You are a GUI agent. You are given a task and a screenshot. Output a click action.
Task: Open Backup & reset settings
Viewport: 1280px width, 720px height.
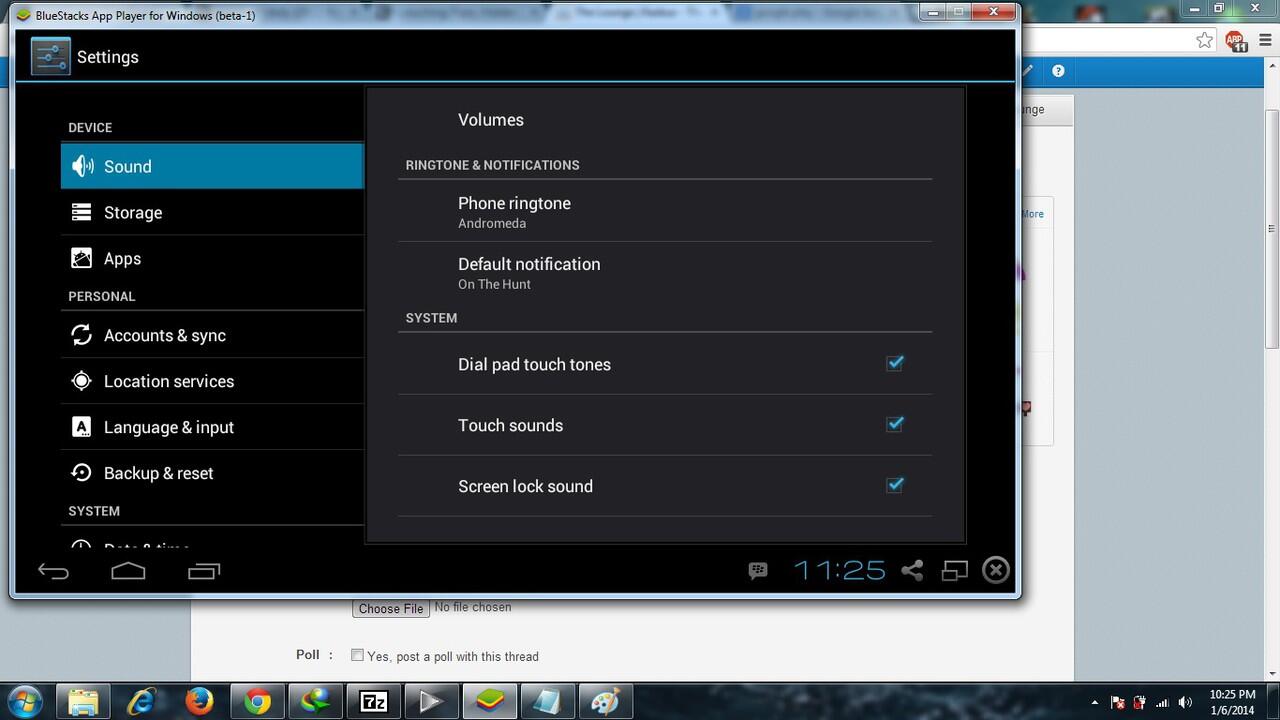pyautogui.click(x=212, y=473)
